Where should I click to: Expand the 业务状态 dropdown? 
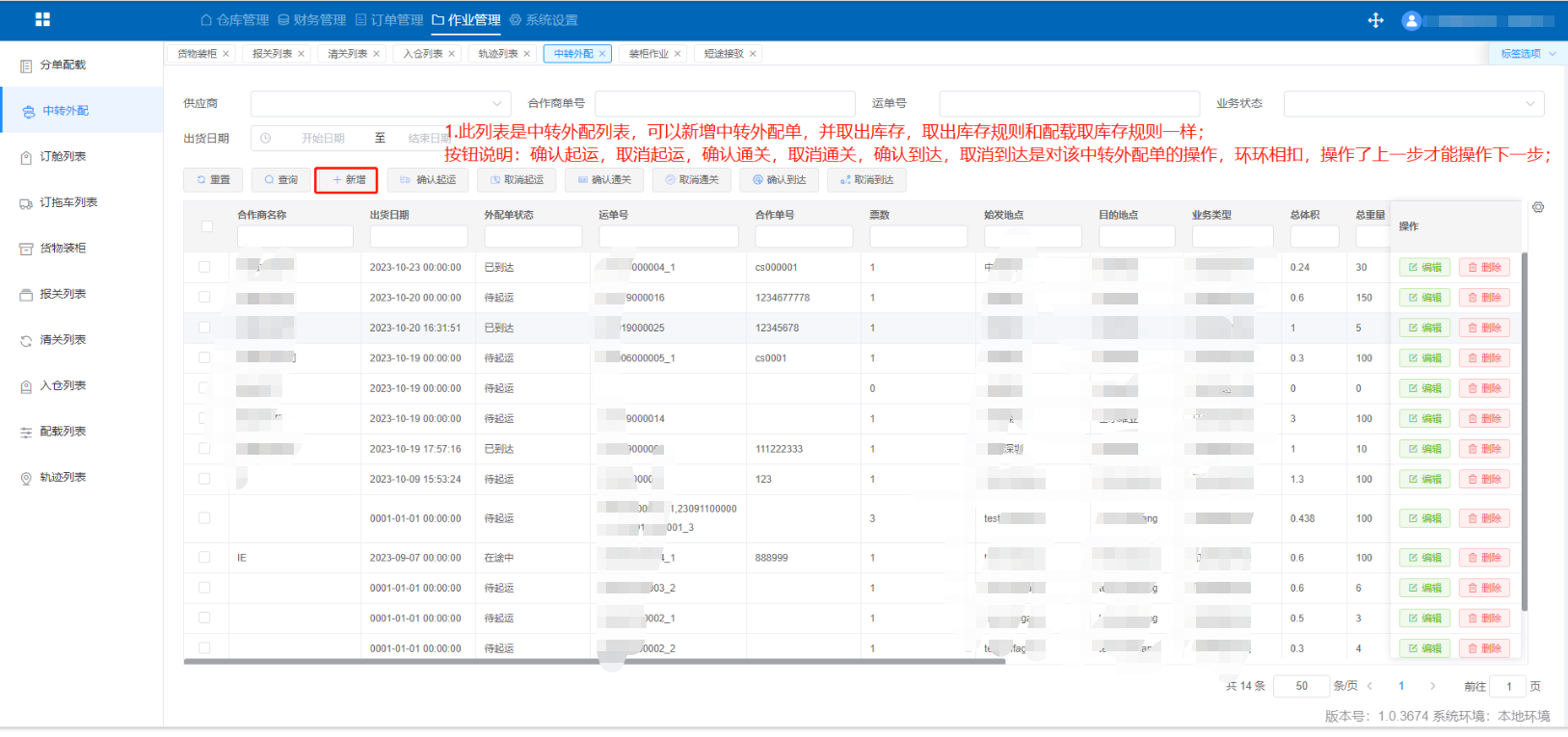pyautogui.click(x=1413, y=103)
